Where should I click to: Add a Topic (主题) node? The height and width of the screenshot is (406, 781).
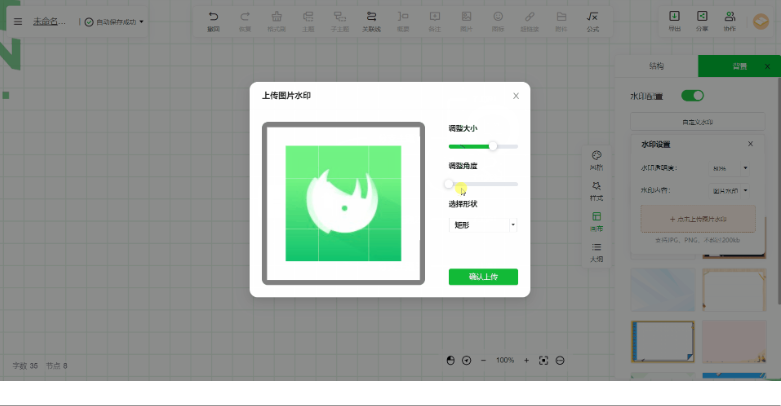tap(308, 22)
